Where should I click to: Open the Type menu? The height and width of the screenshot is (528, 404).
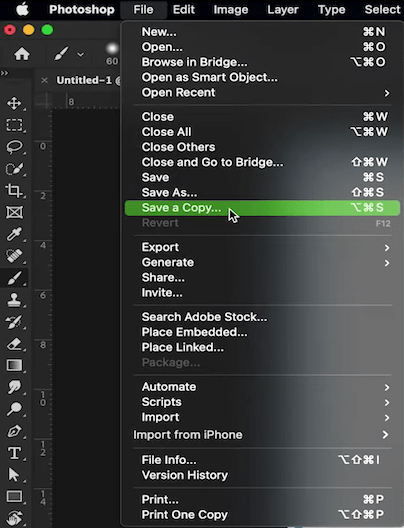[x=332, y=9]
